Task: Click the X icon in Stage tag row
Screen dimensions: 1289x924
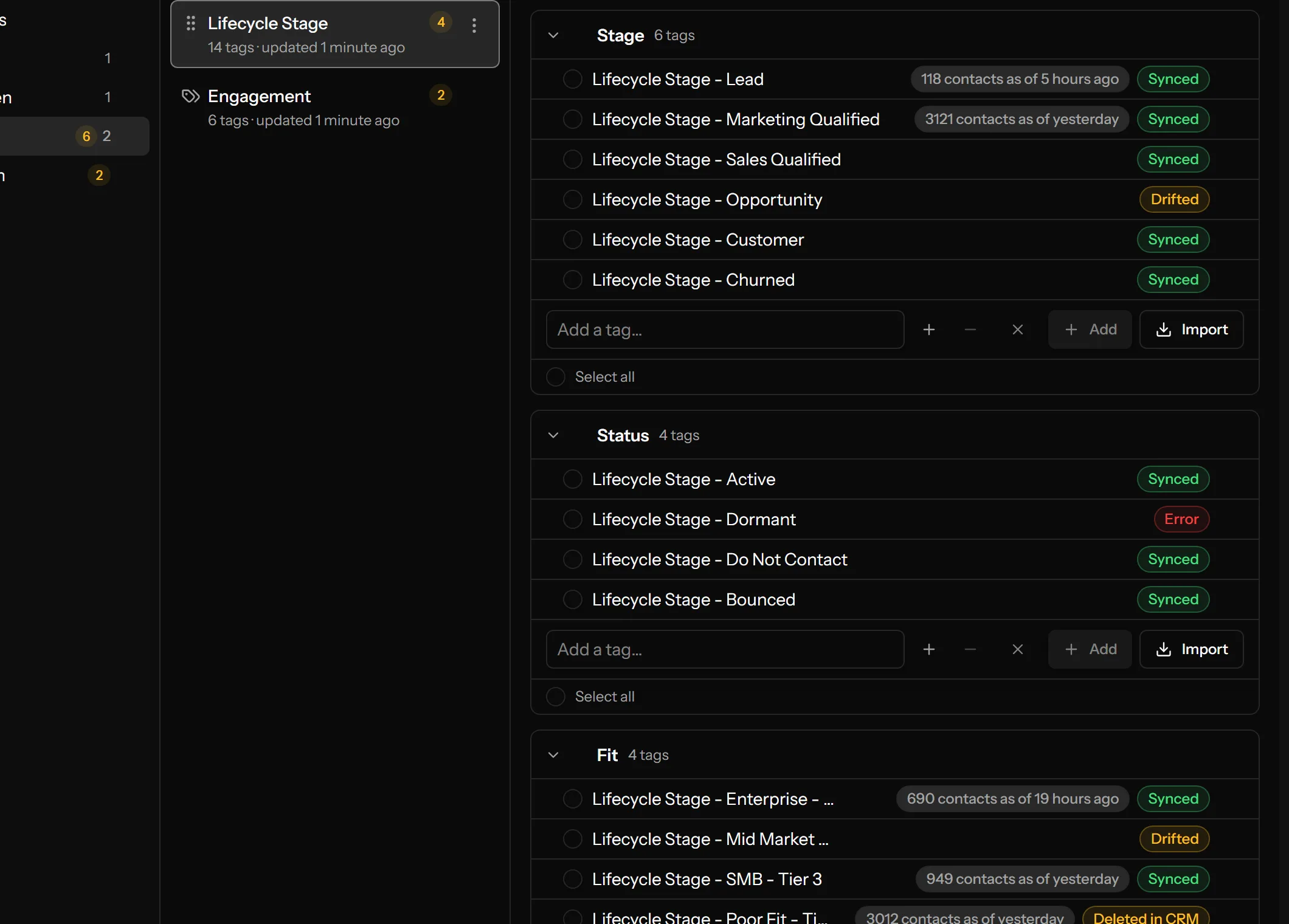Action: (1017, 329)
